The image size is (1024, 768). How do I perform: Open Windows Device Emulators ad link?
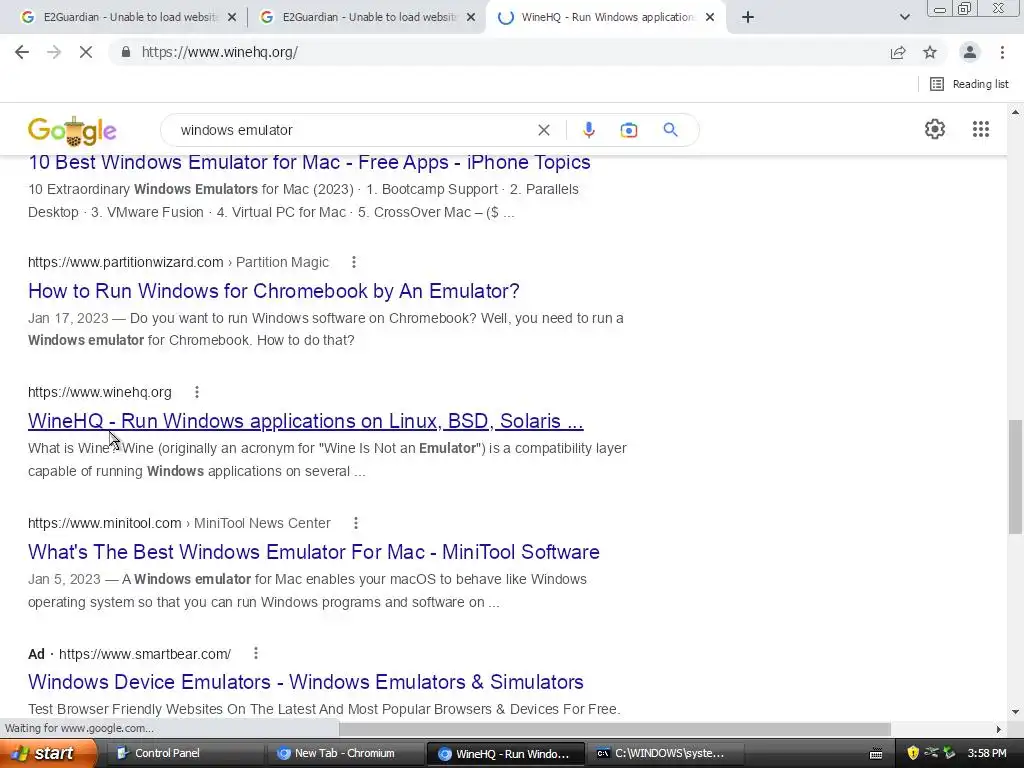click(306, 682)
